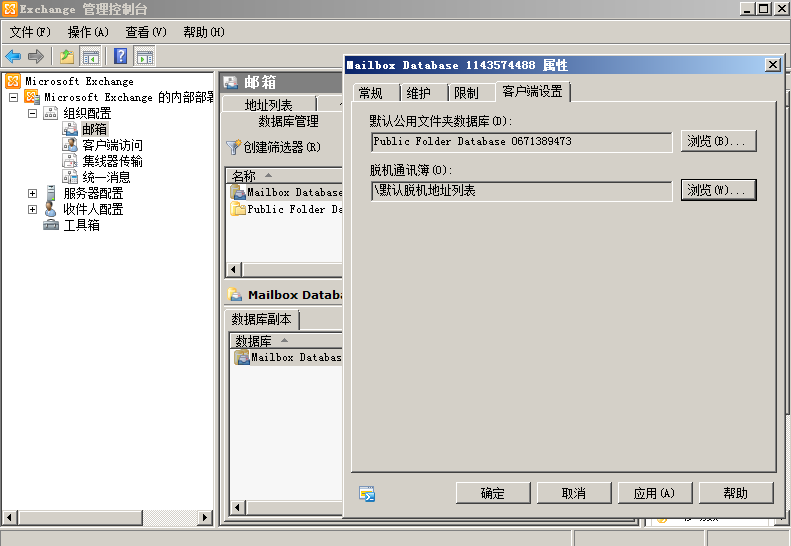Collapse the 组织配置 tree node
This screenshot has width=791, height=546.
coord(32,113)
